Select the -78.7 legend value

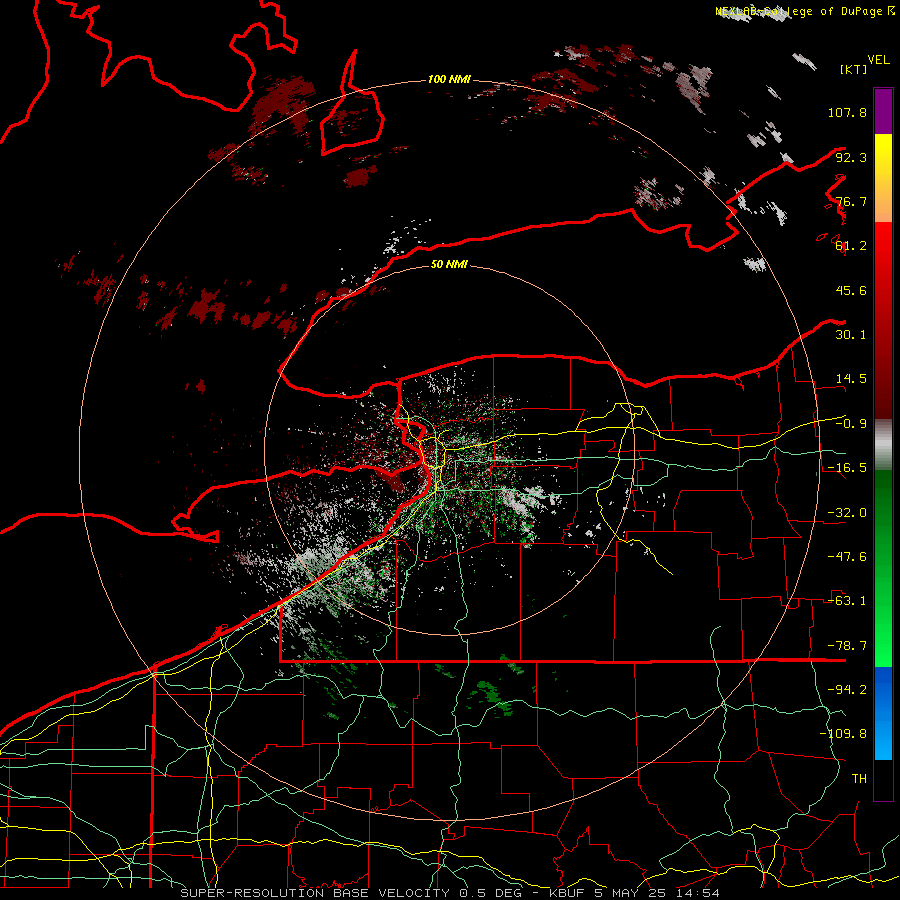pos(847,646)
